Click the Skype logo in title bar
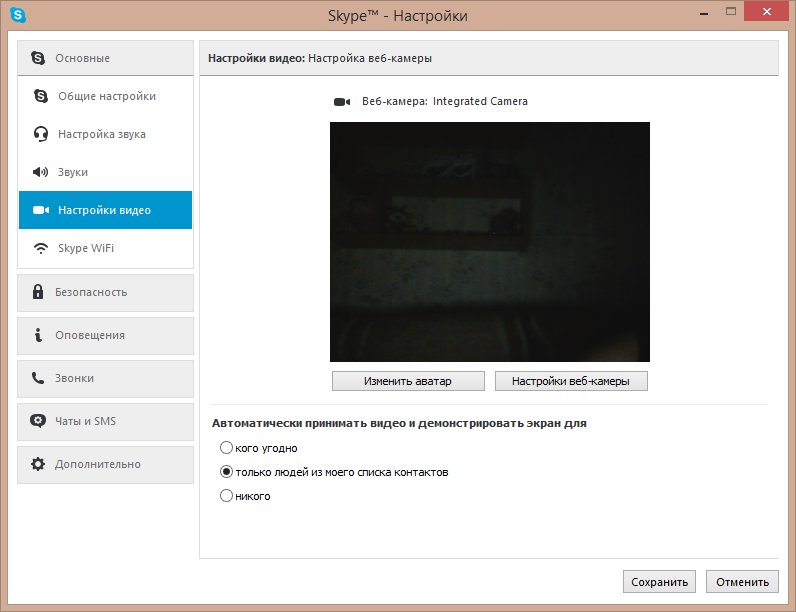The height and width of the screenshot is (612, 796). (18, 15)
